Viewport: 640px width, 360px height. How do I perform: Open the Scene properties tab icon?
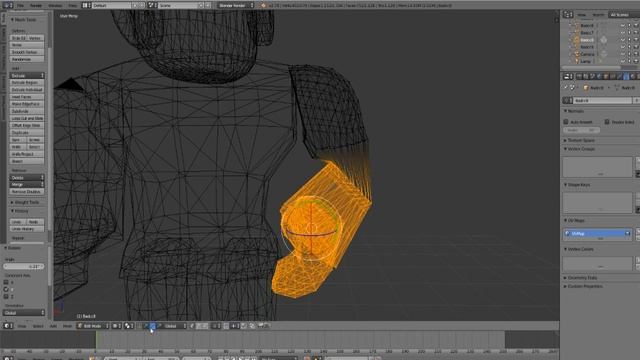click(593, 76)
